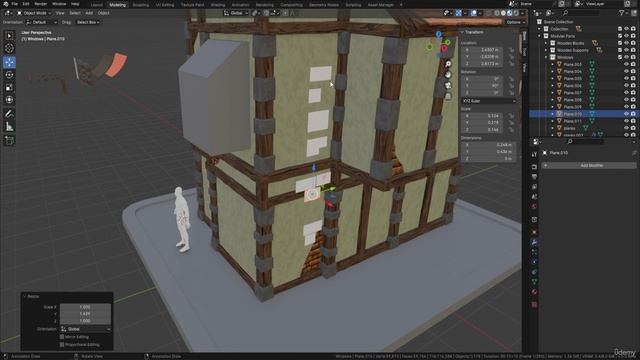
Task: Open the XYZ Euler rotation mode dropdown
Action: pos(489,100)
